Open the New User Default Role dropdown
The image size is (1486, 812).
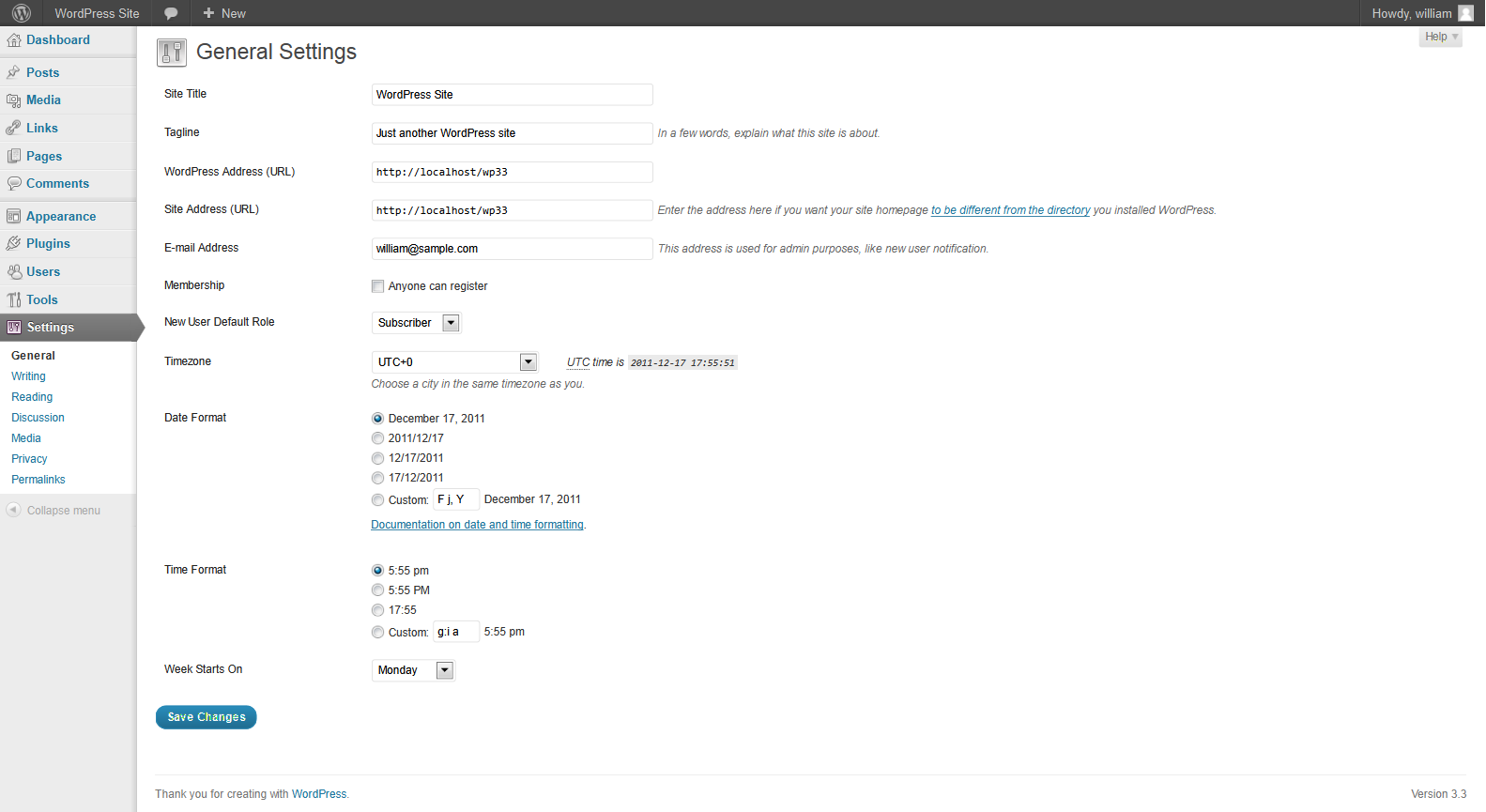point(417,323)
